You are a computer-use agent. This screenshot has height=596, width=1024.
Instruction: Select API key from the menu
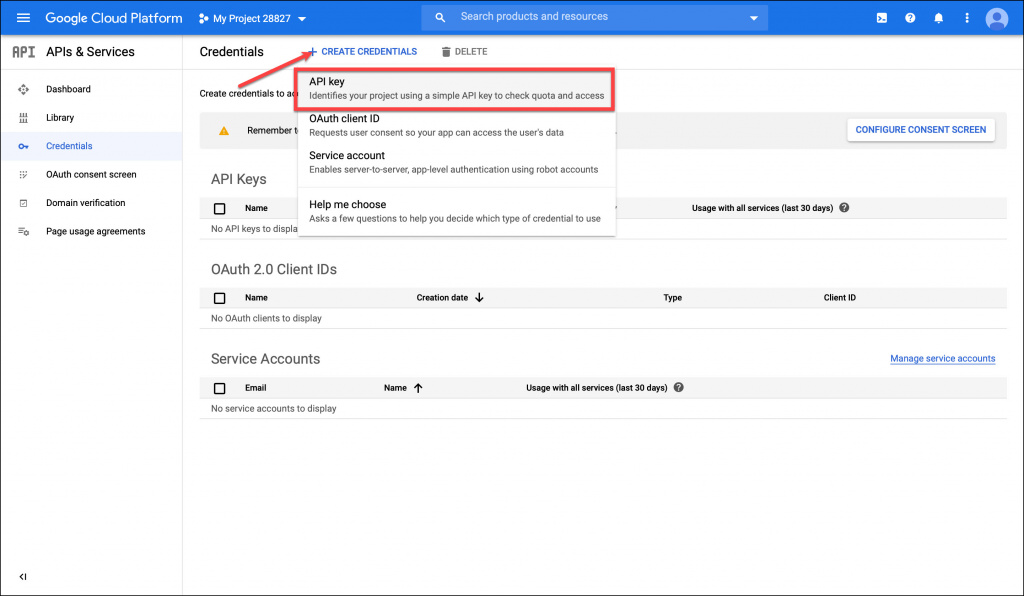455,88
